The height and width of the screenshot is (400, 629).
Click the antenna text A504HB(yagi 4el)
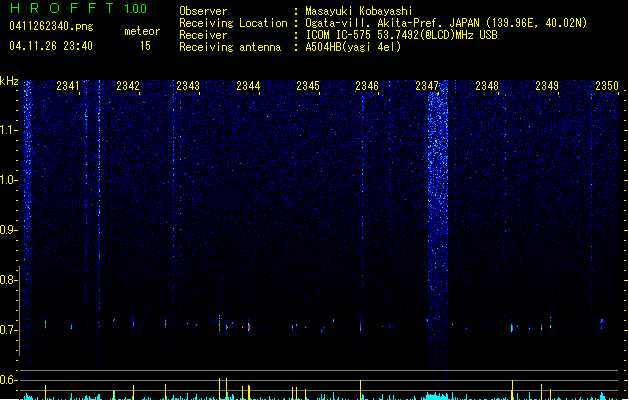(353, 47)
